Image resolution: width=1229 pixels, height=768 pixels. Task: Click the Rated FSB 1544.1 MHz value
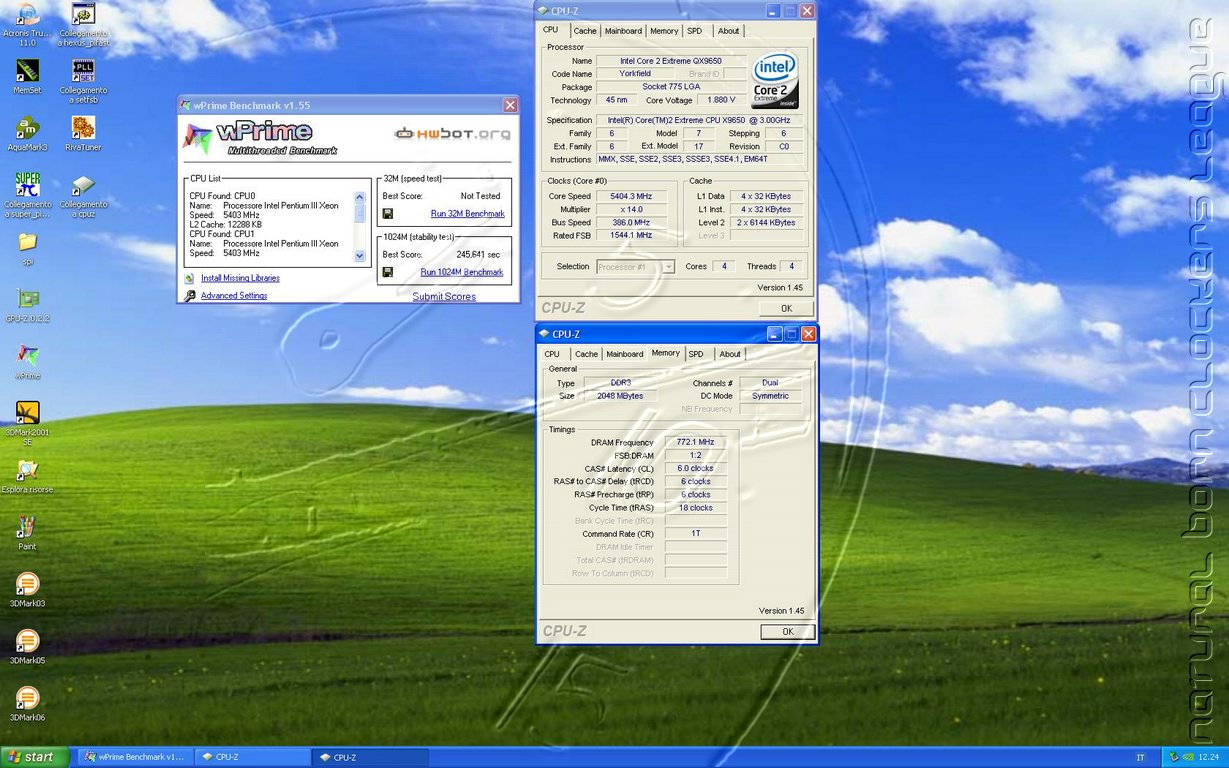631,235
